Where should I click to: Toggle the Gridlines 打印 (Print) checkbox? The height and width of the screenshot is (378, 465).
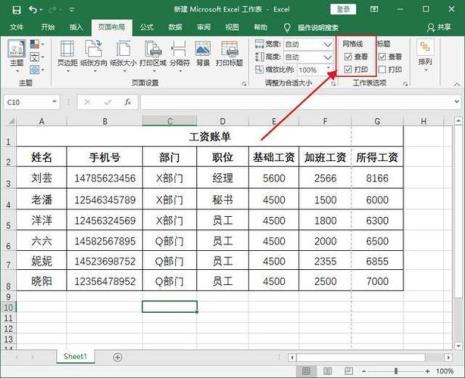348,69
